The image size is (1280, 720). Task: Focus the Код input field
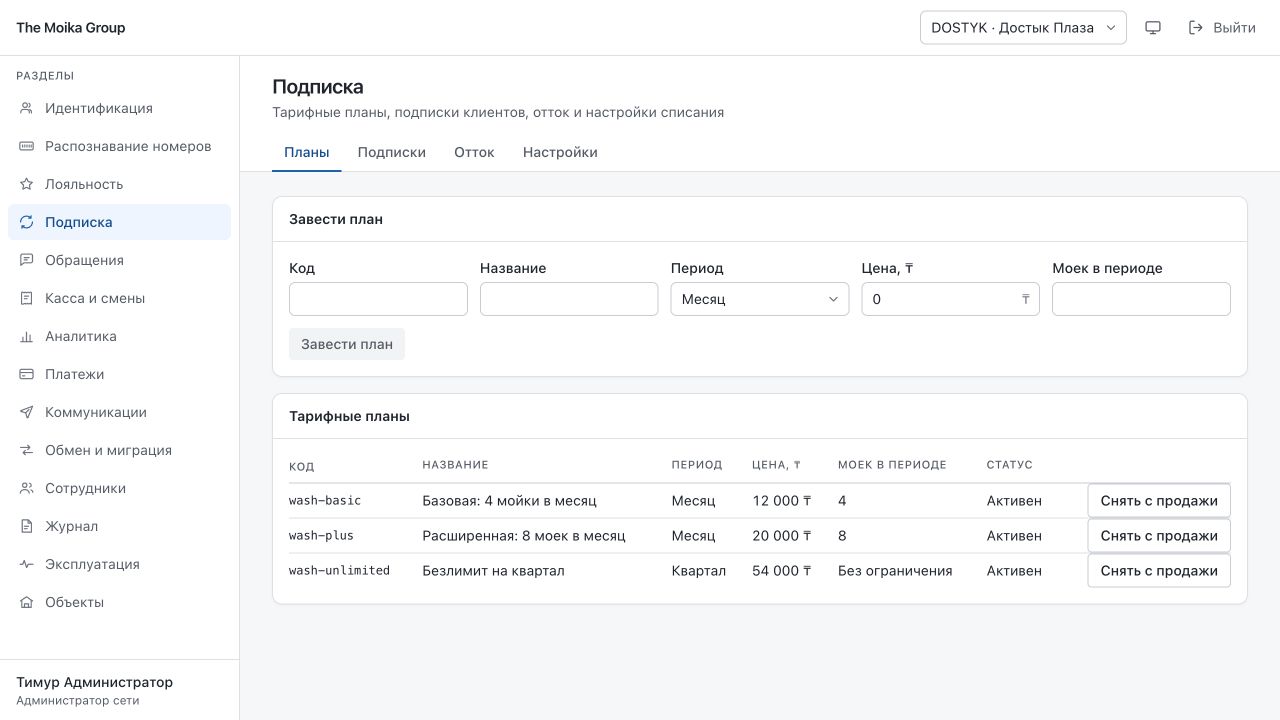click(378, 299)
